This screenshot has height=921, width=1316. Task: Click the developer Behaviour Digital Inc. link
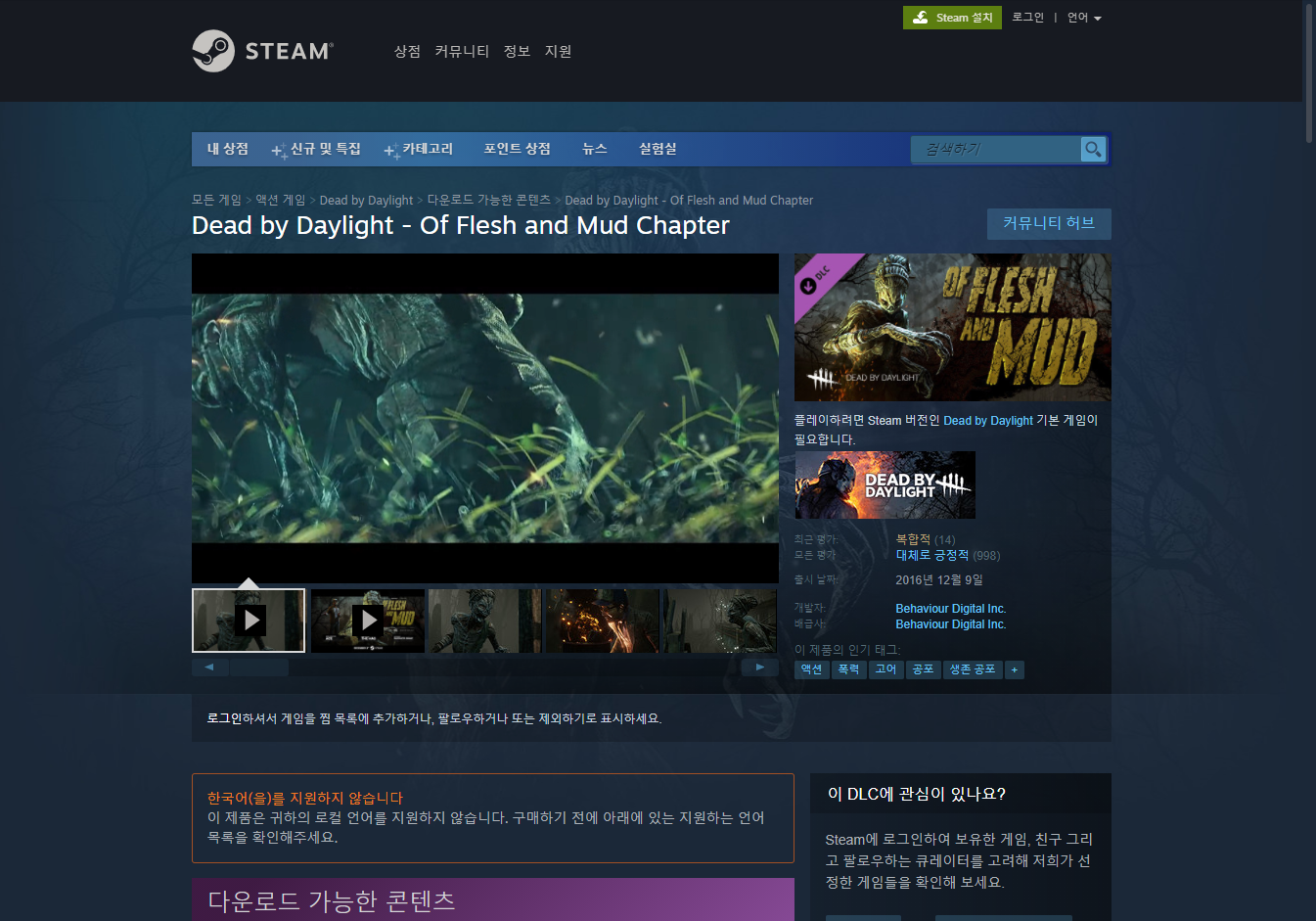click(x=950, y=609)
